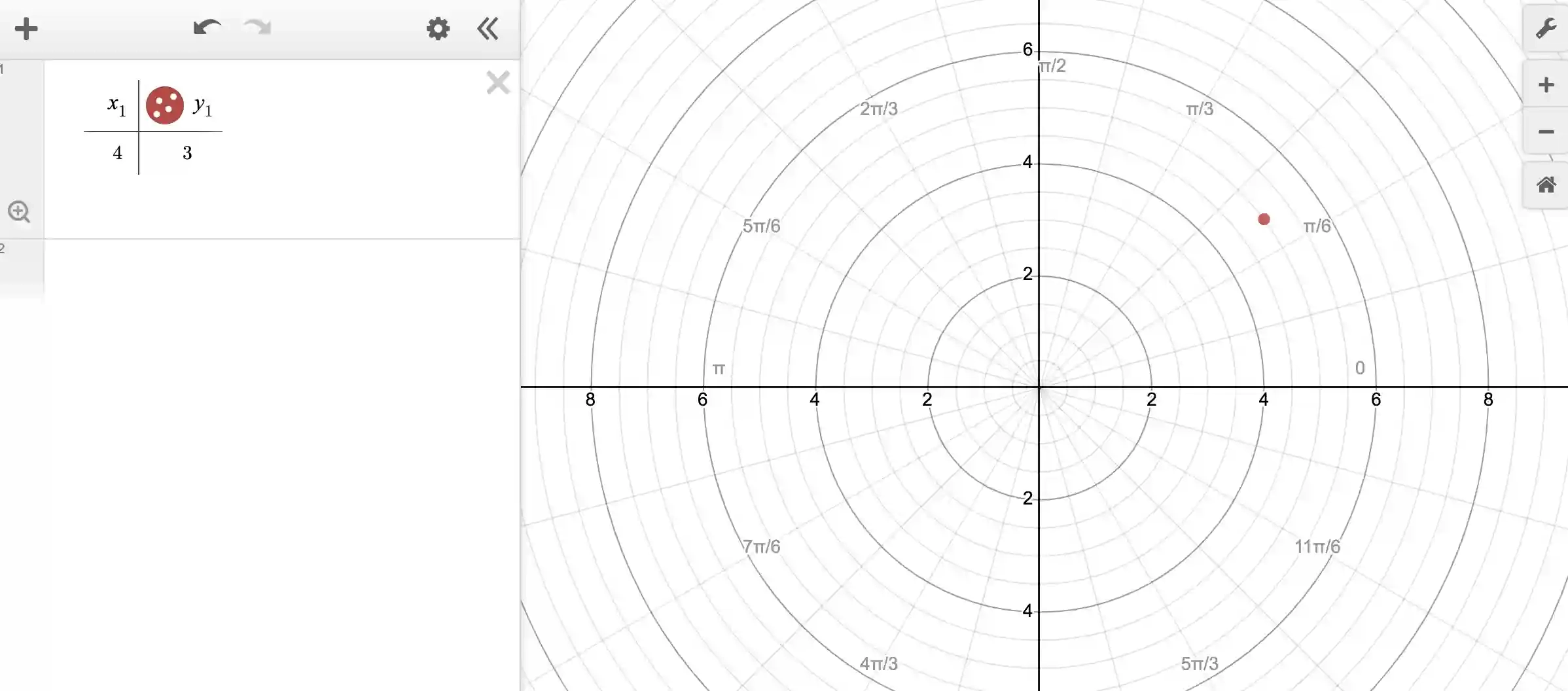Collapse the expression list with the double chevron

pos(487,29)
